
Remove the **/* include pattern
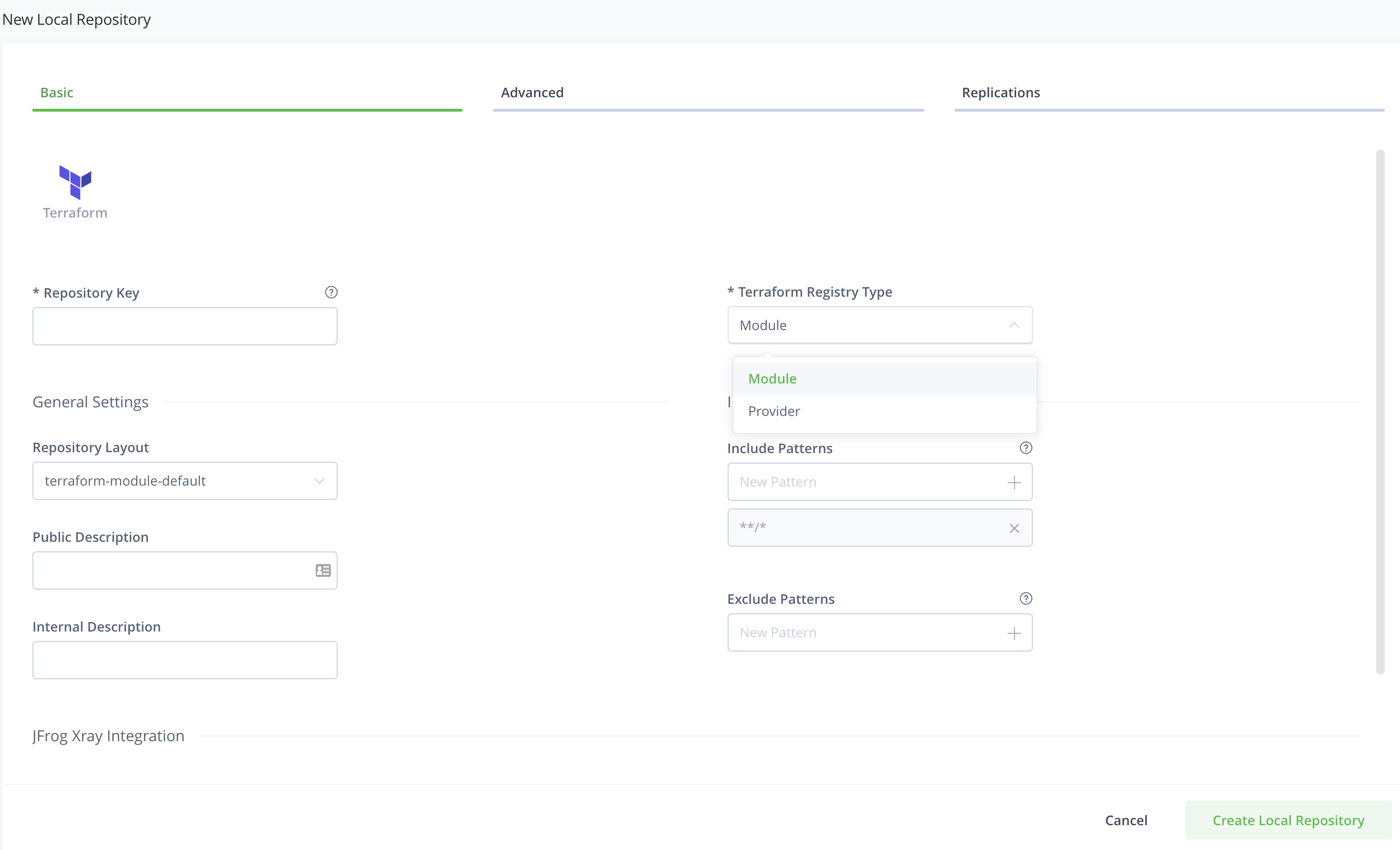point(1014,529)
